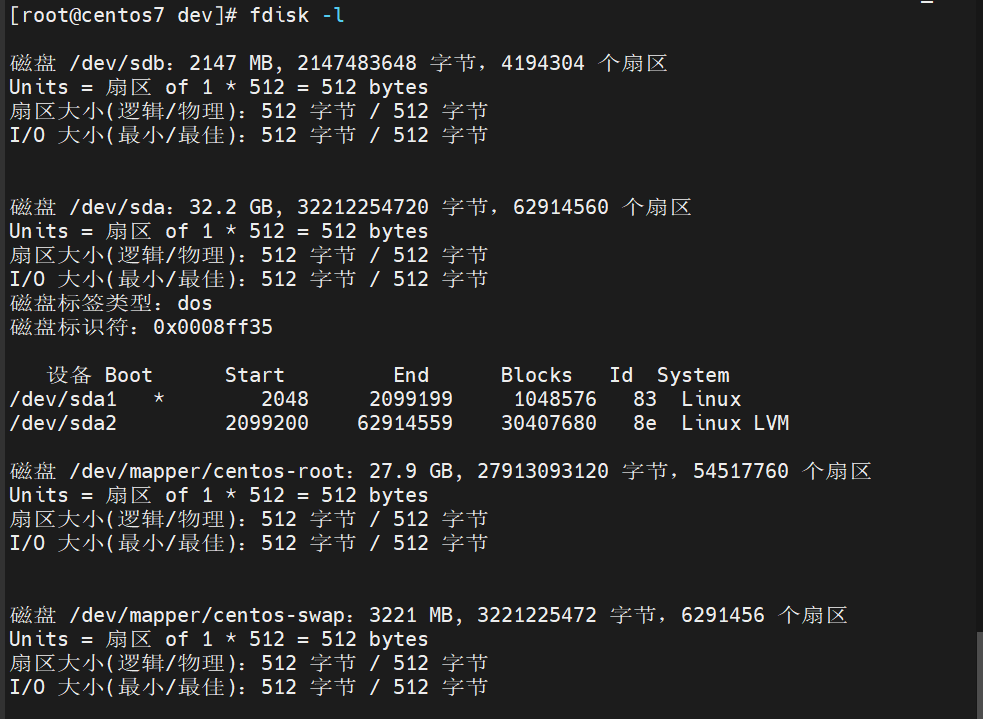This screenshot has width=983, height=719.
Task: Click the 'Linux LVM' system type
Action: tap(735, 423)
